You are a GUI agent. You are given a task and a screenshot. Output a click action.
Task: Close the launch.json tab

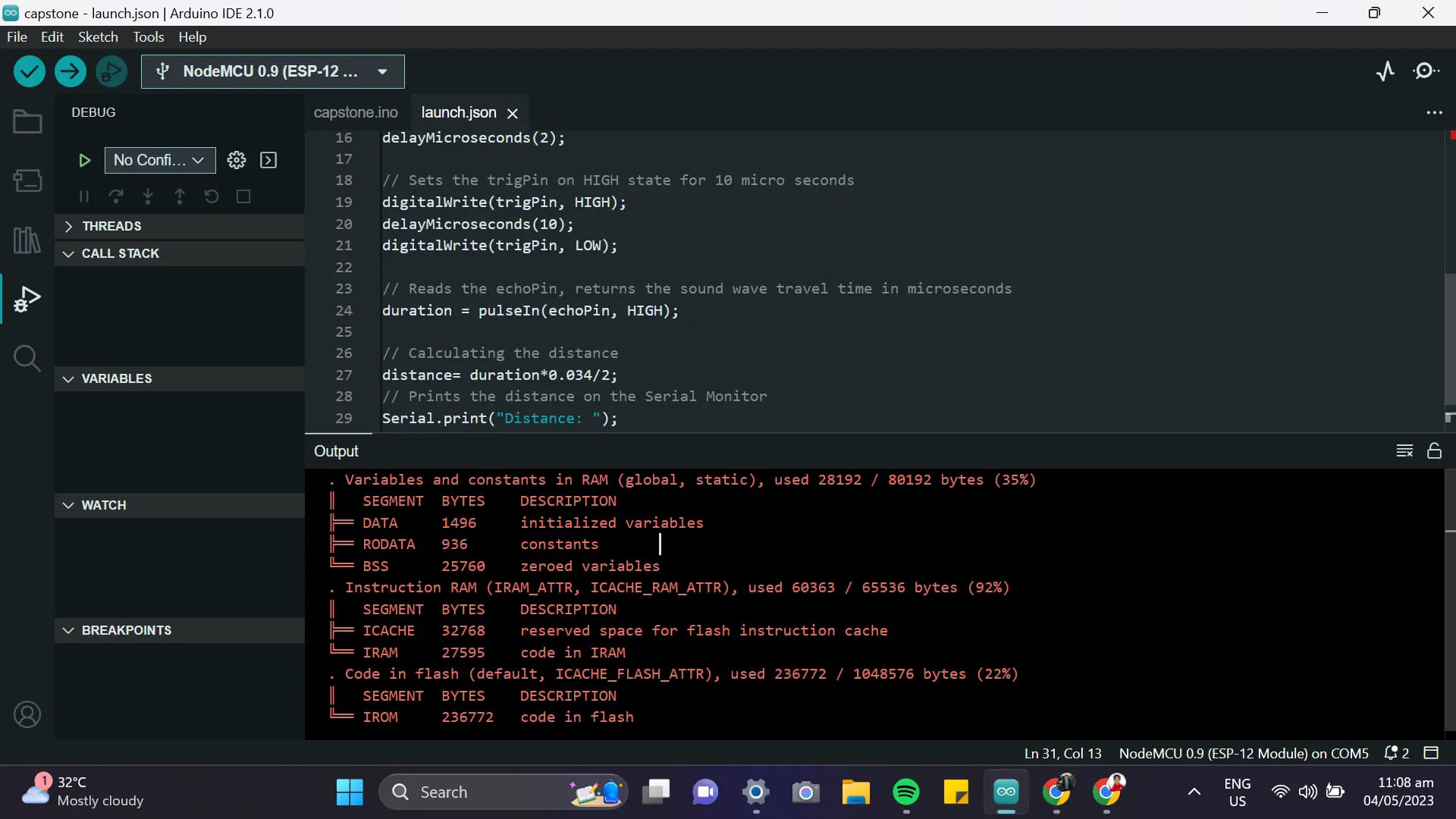pyautogui.click(x=513, y=113)
